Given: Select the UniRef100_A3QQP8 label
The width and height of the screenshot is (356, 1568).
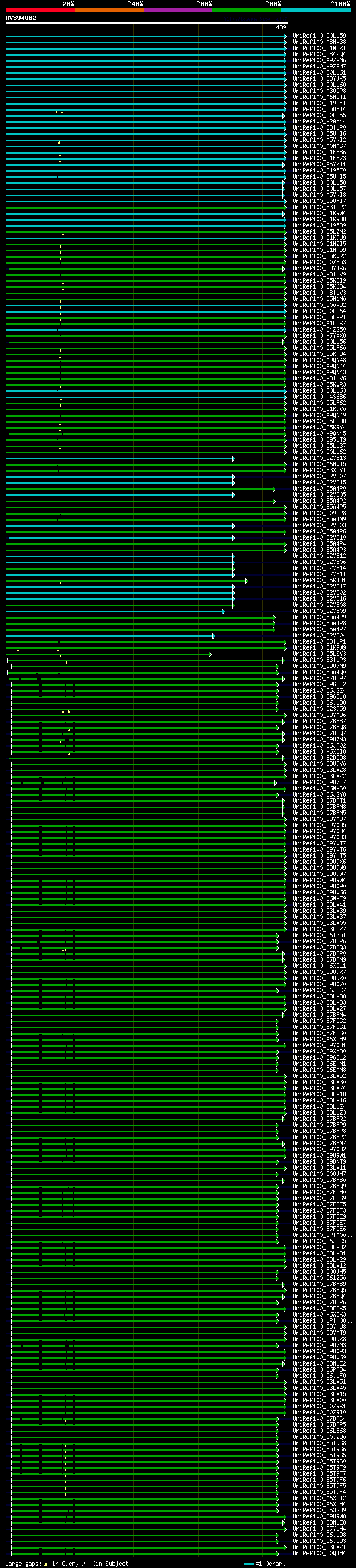Looking at the screenshot, I should pyautogui.click(x=319, y=91).
